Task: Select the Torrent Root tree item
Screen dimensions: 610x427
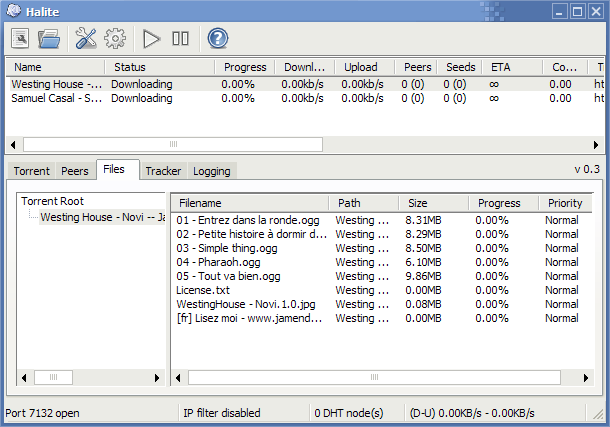Action: pyautogui.click(x=52, y=201)
